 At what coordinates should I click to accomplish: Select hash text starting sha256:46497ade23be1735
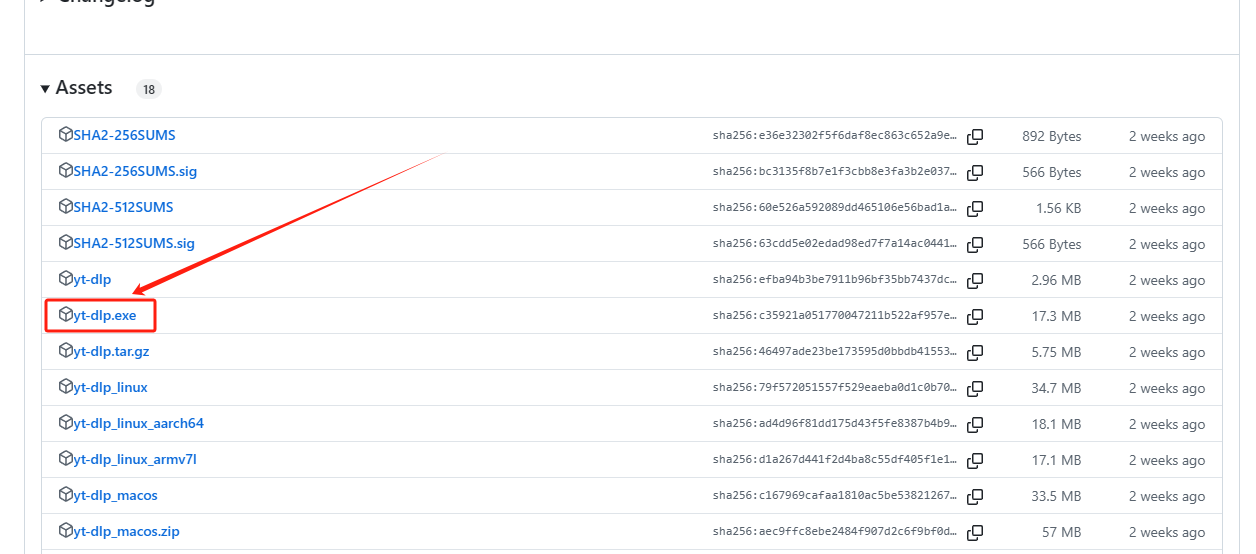pyautogui.click(x=835, y=352)
